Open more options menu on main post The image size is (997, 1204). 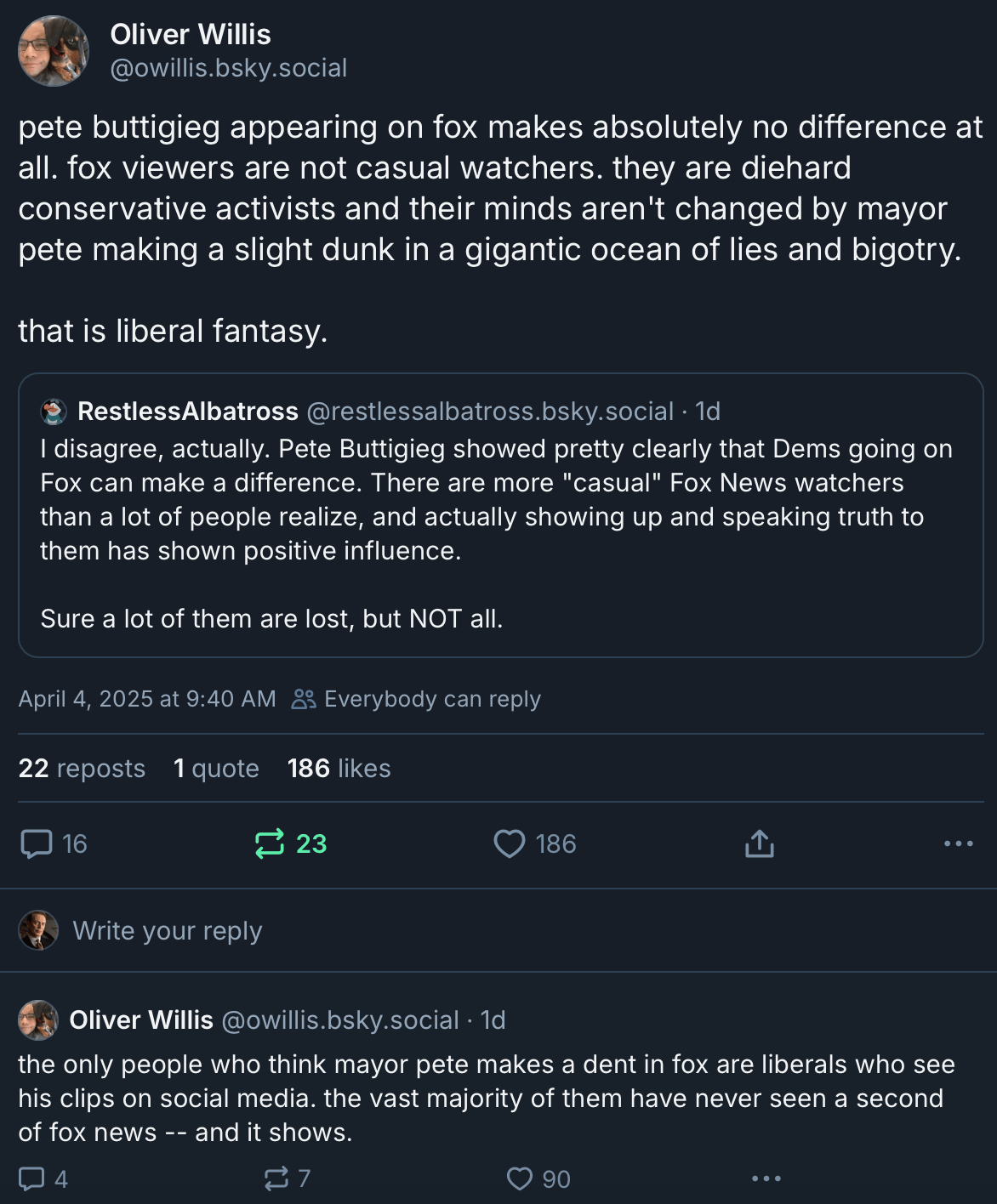point(958,843)
